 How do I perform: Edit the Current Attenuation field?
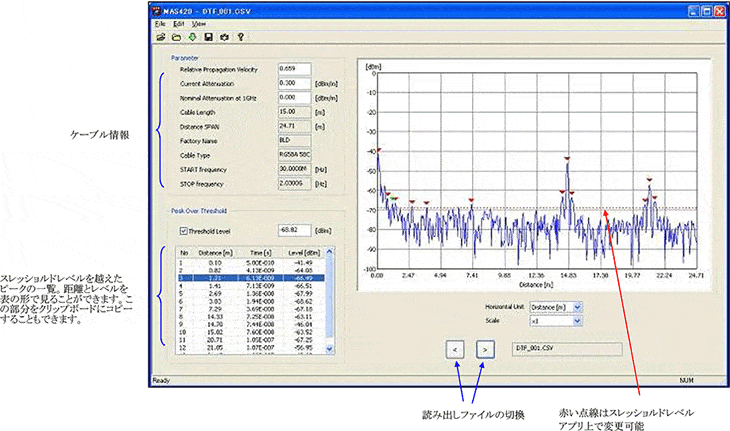click(x=294, y=83)
